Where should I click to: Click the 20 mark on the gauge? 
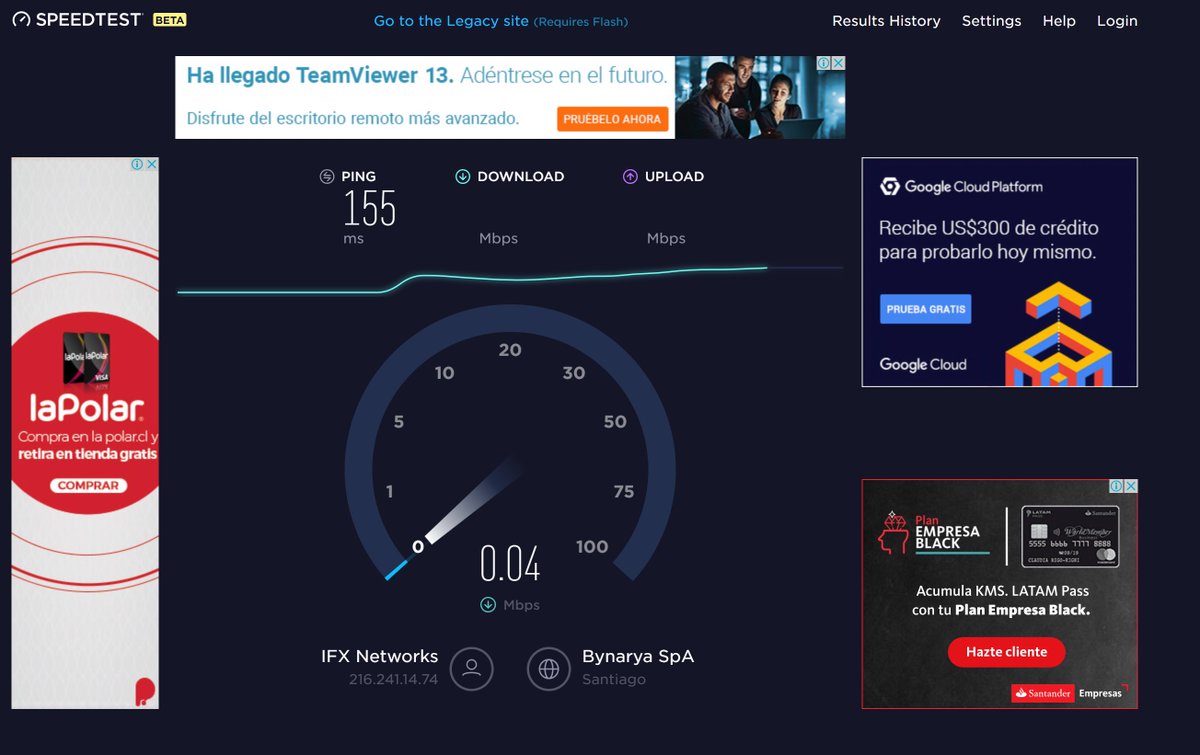point(510,350)
